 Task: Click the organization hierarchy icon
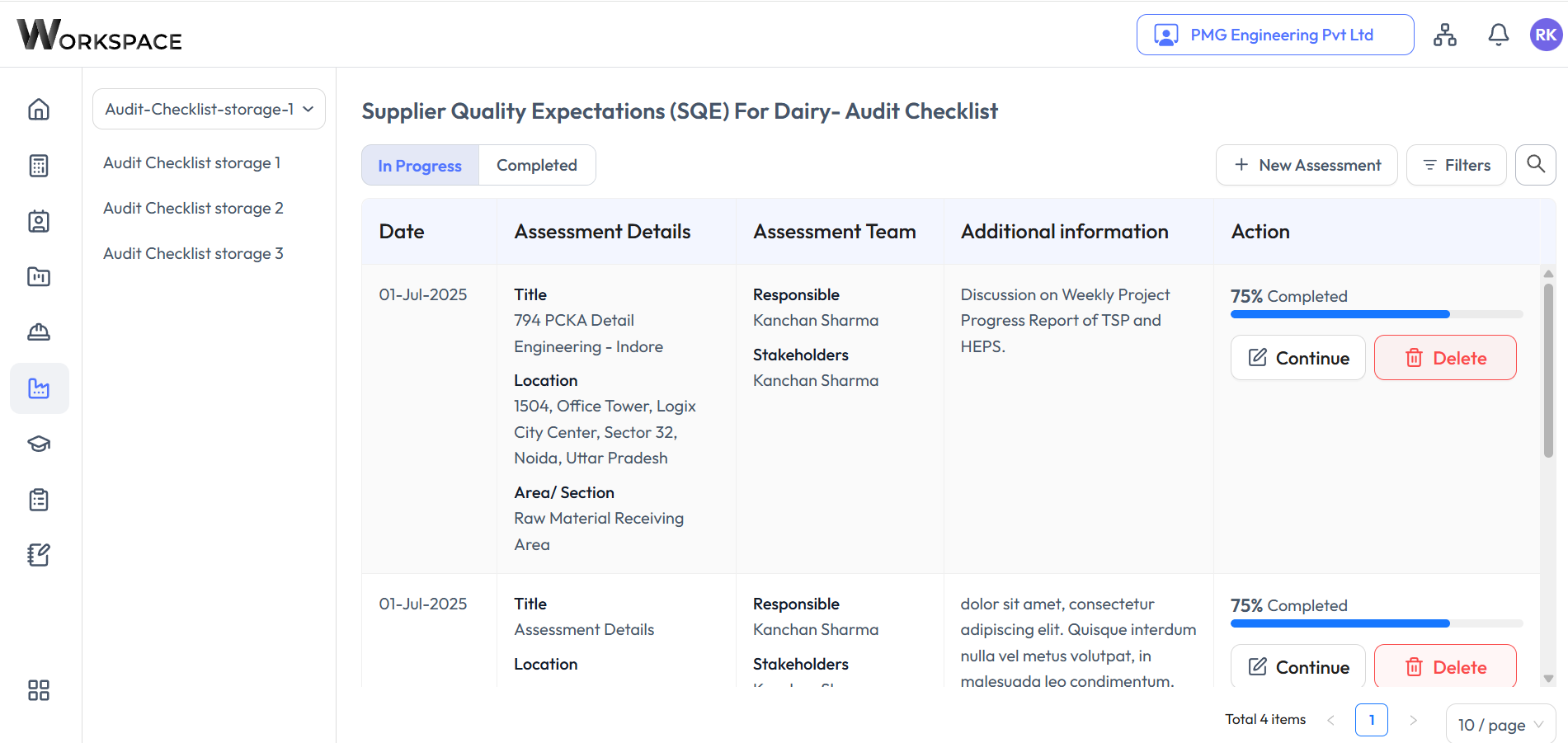pos(1444,35)
